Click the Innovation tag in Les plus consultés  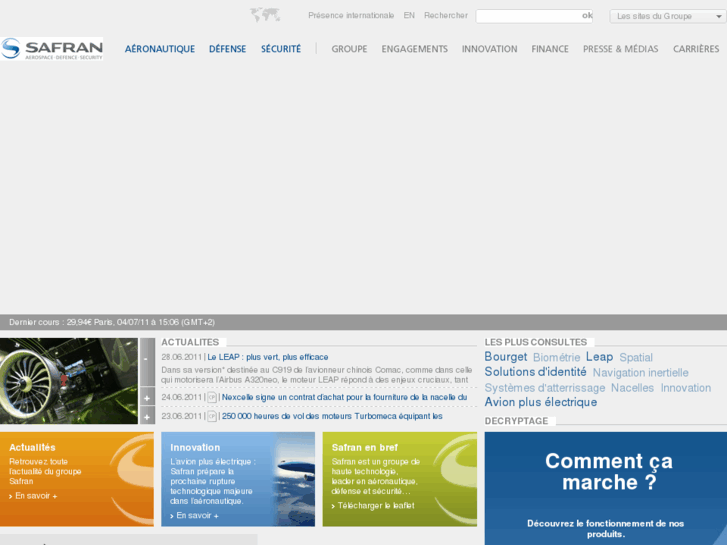pyautogui.click(x=686, y=388)
